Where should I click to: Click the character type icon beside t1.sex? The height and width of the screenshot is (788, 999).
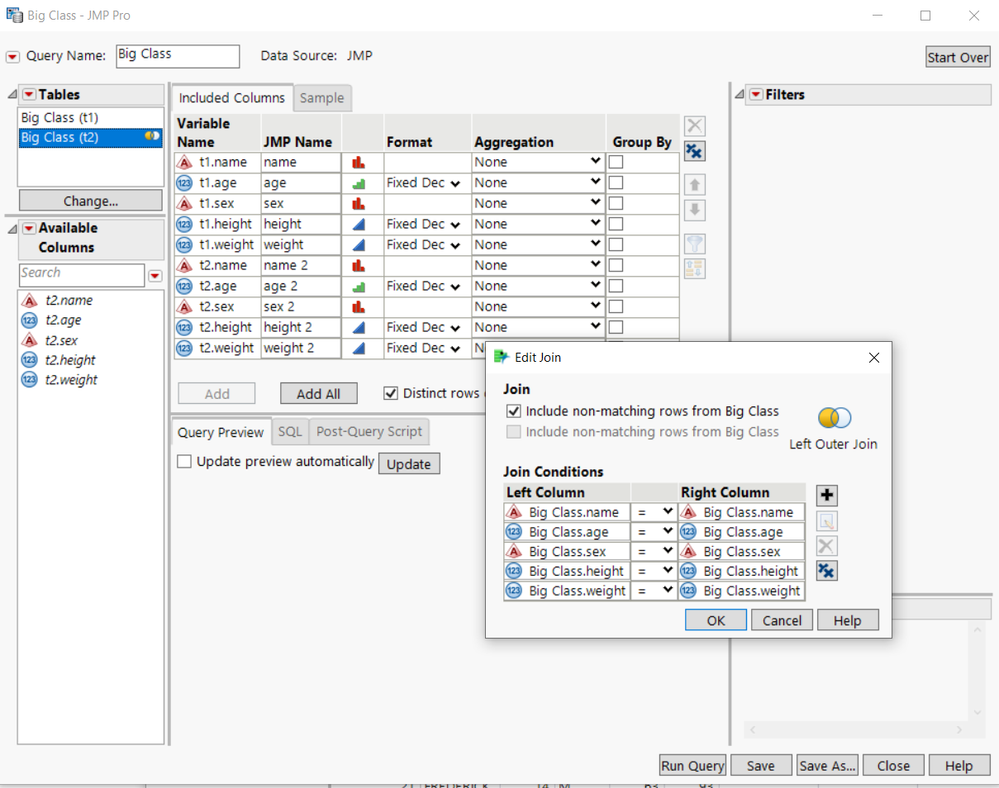(x=184, y=204)
